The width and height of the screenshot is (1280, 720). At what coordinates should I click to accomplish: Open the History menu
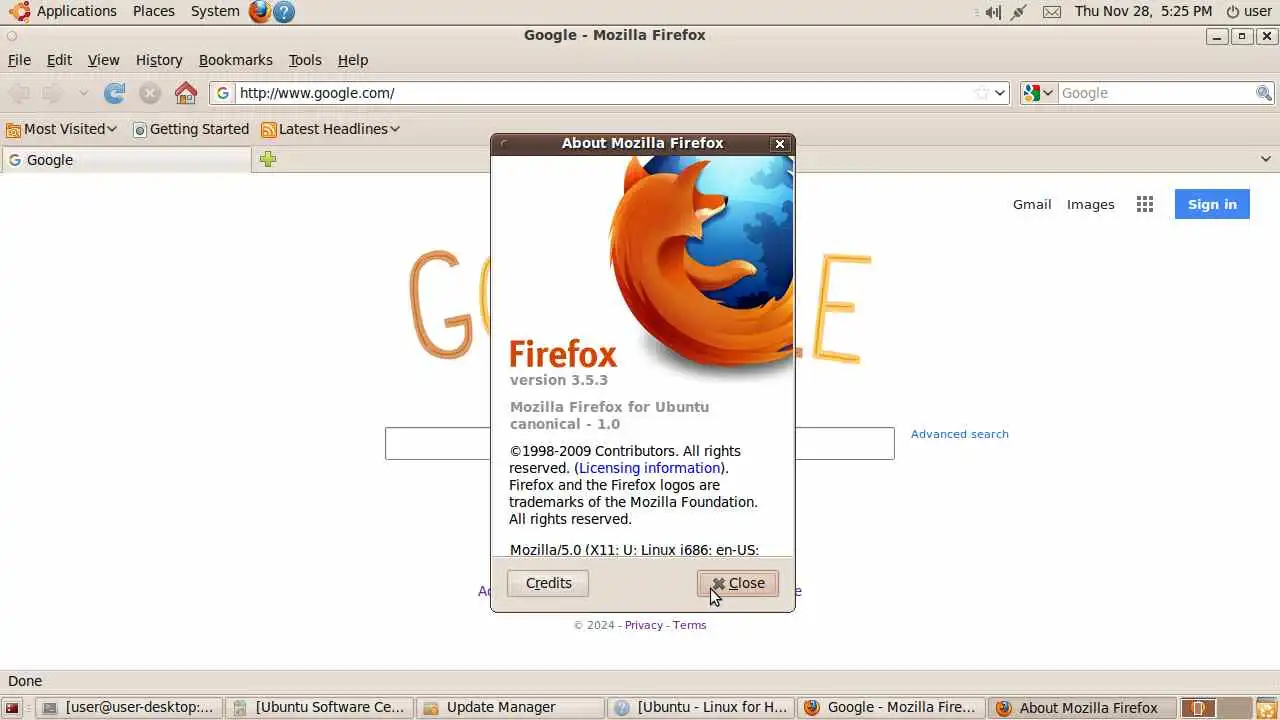click(x=159, y=60)
